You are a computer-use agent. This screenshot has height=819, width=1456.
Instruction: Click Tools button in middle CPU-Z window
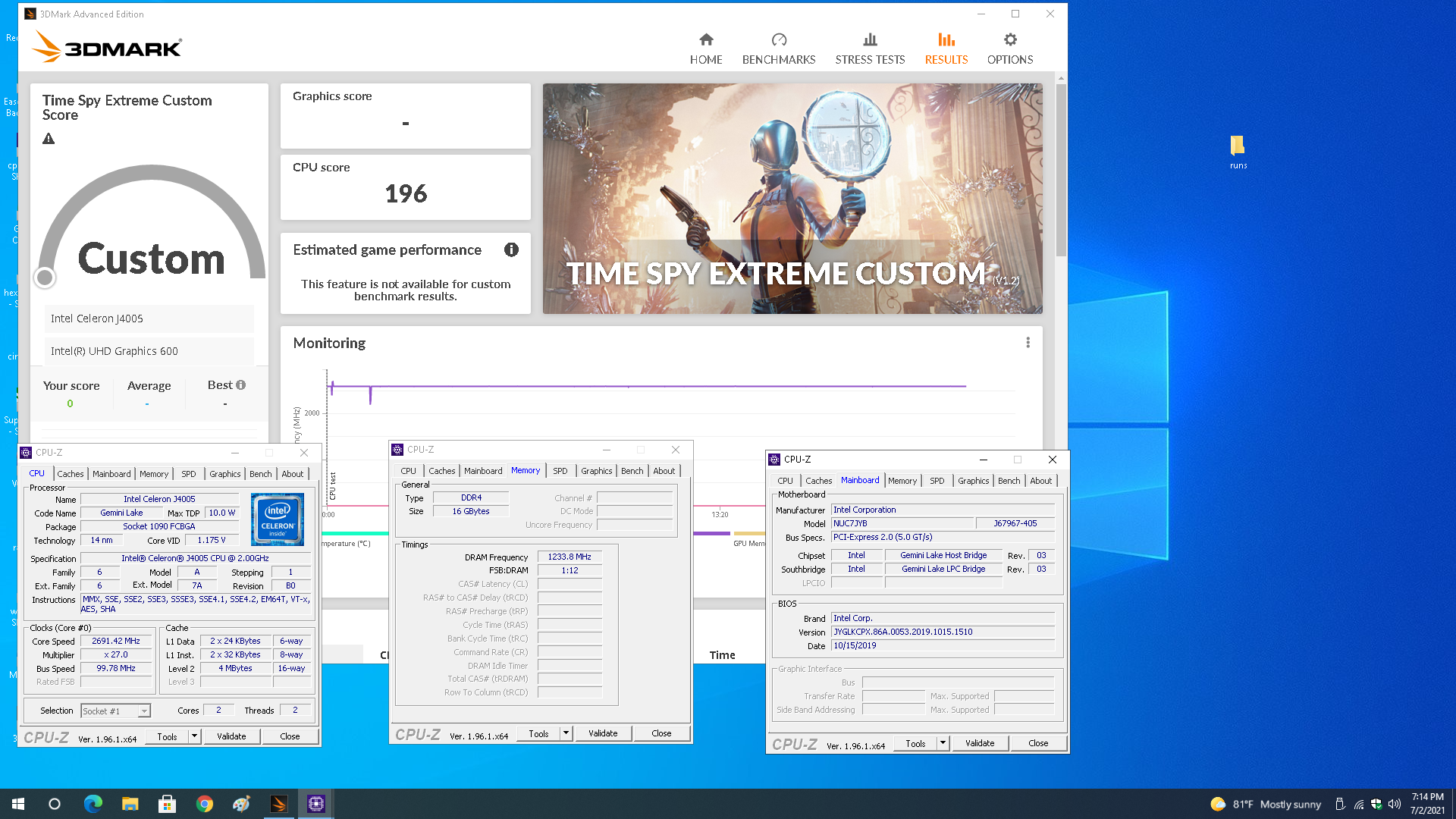[538, 733]
